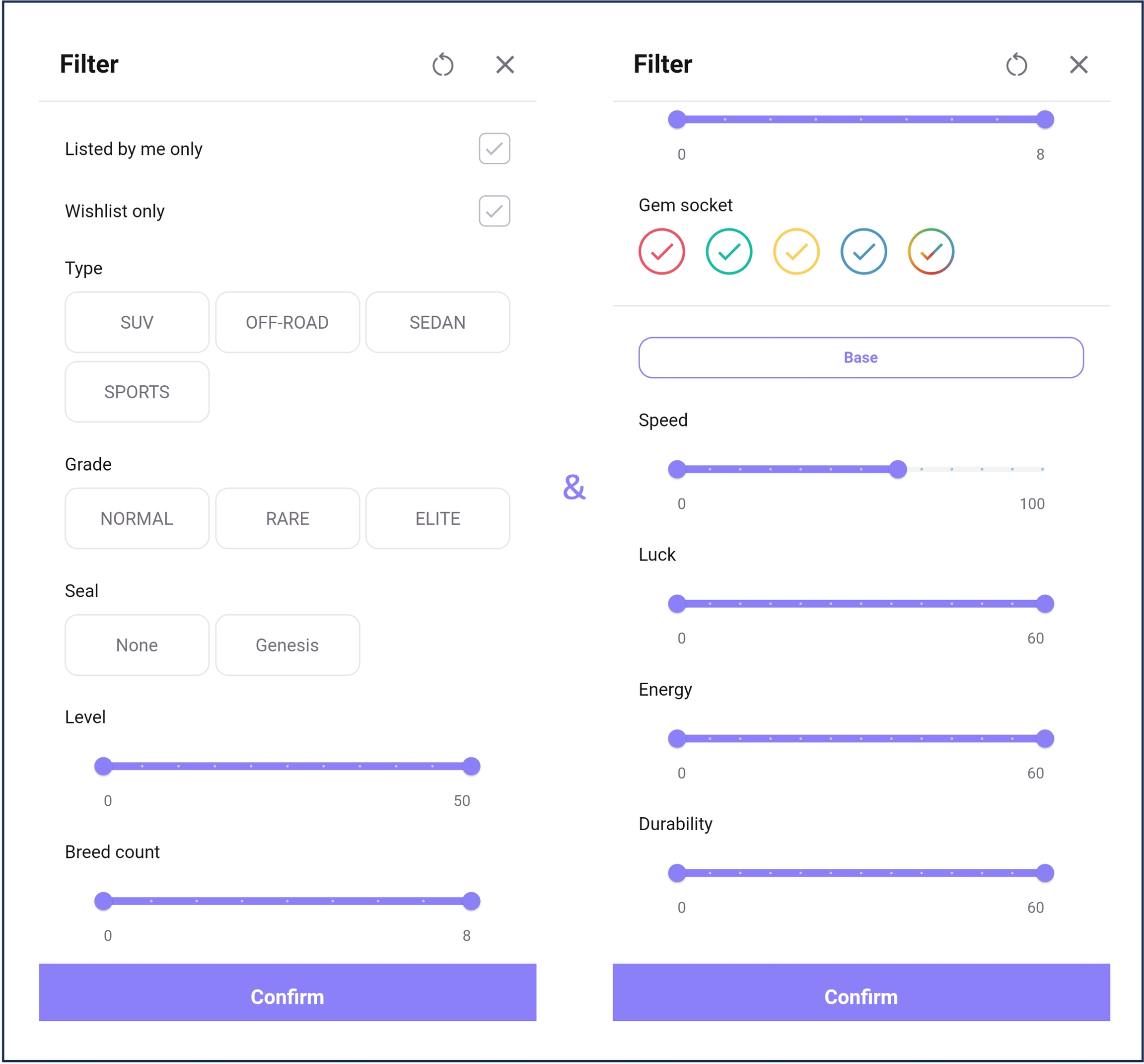The height and width of the screenshot is (1064, 1144).
Task: Select the OFF-ROAD type option
Action: [x=287, y=322]
